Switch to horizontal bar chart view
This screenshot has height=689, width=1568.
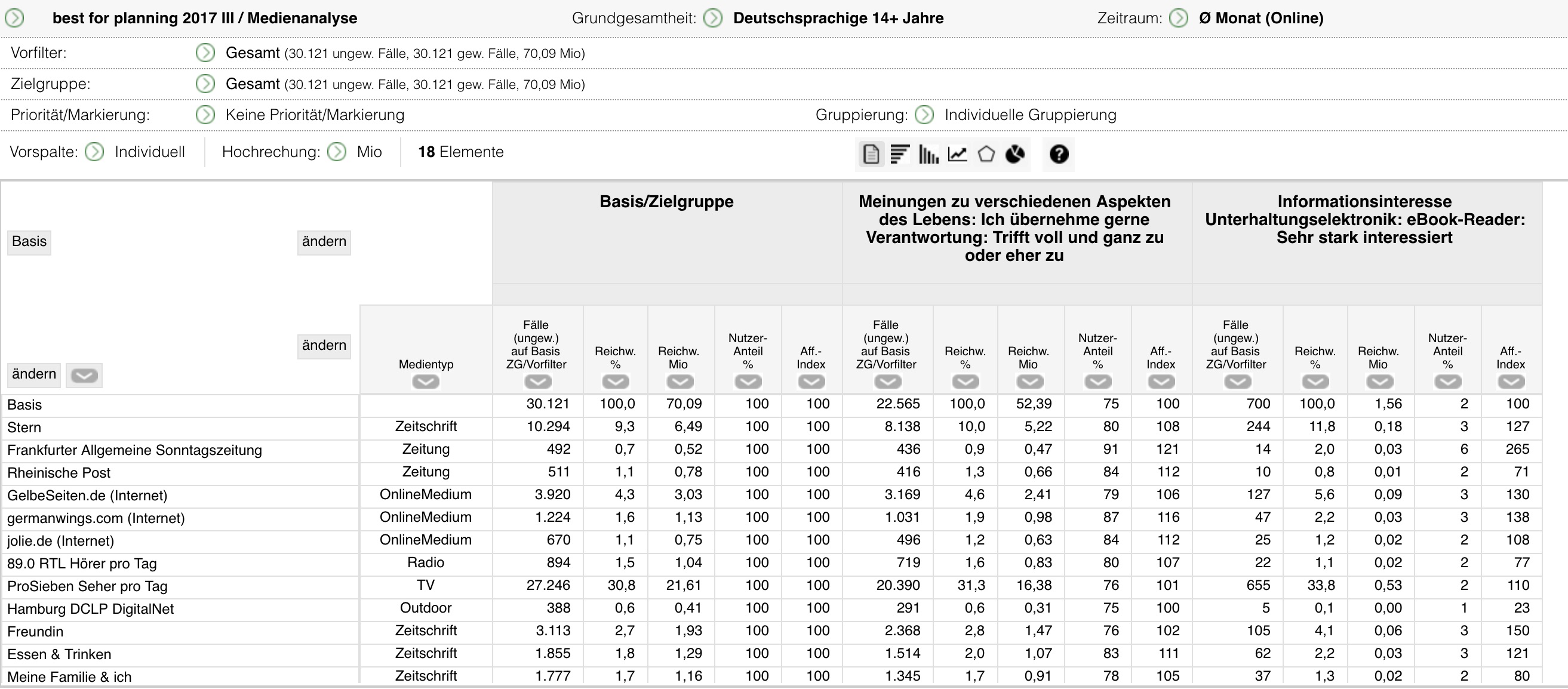click(x=900, y=154)
